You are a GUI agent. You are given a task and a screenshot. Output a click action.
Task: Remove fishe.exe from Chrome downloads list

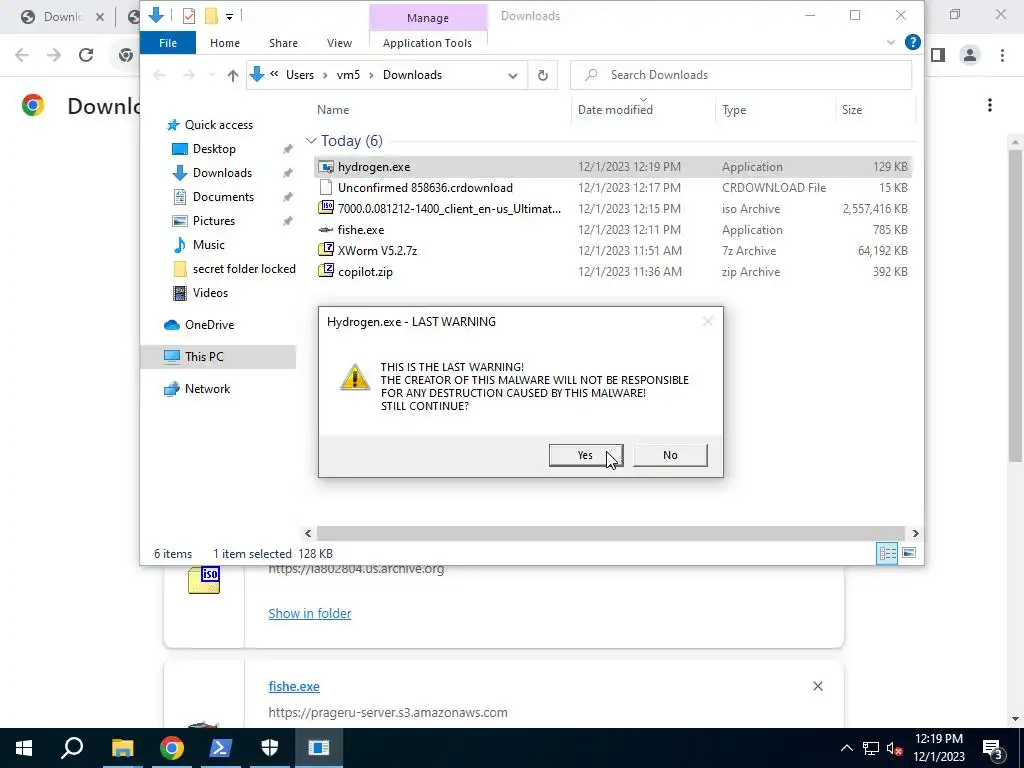[x=818, y=686]
